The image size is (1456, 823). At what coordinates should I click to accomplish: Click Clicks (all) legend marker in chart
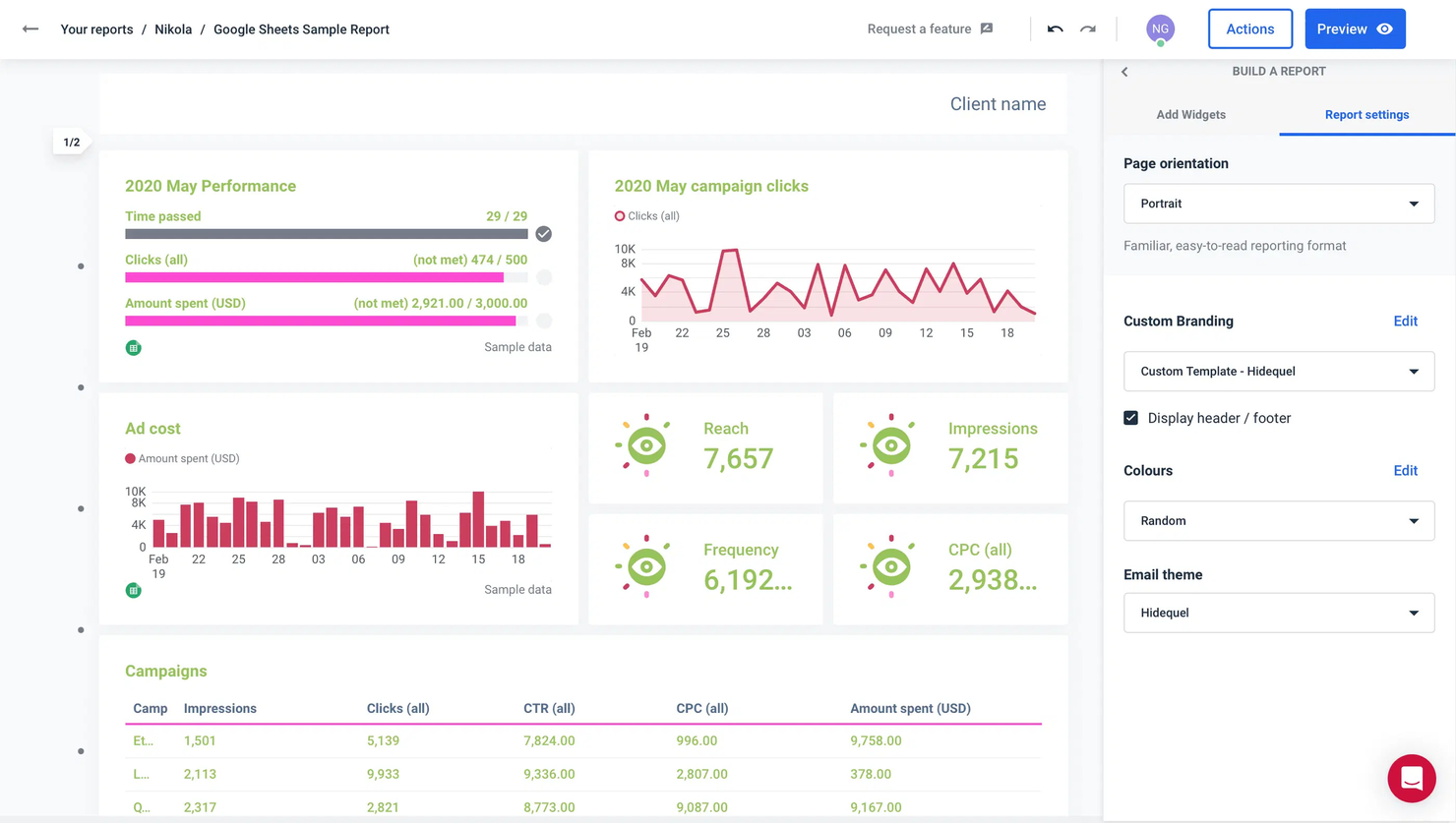click(620, 216)
